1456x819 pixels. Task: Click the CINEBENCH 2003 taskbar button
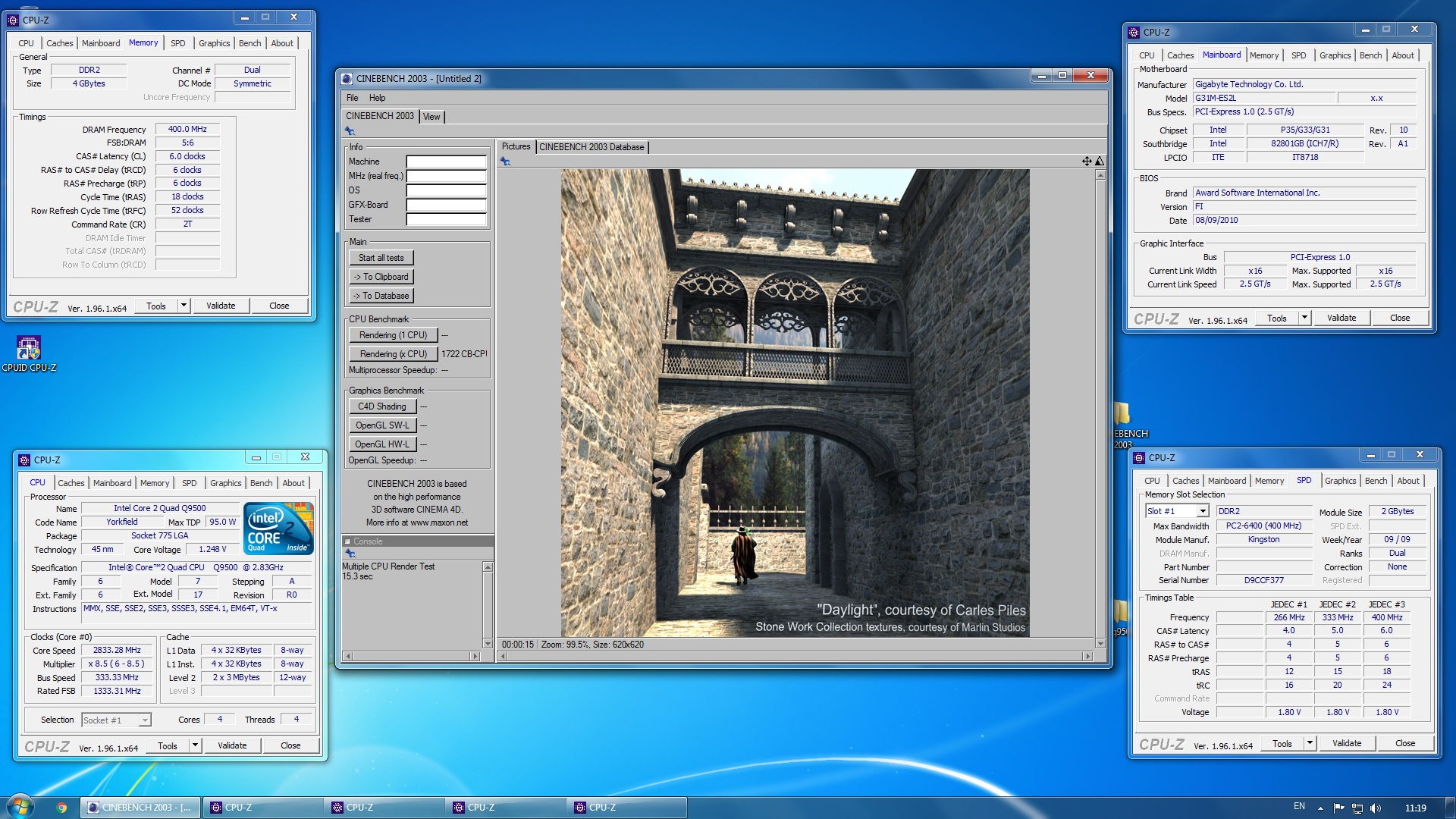tap(141, 808)
